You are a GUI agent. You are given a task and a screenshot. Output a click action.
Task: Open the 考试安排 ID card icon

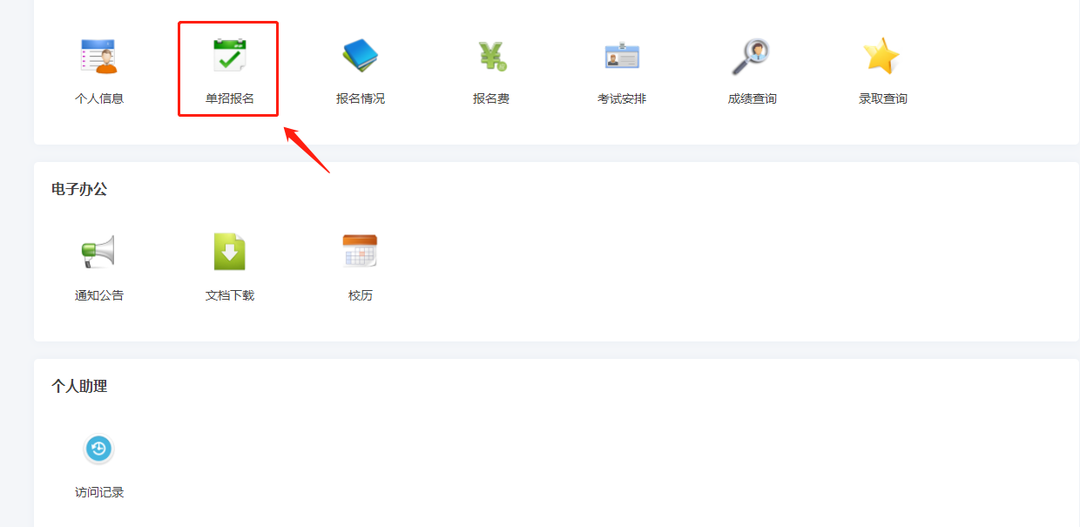(621, 56)
